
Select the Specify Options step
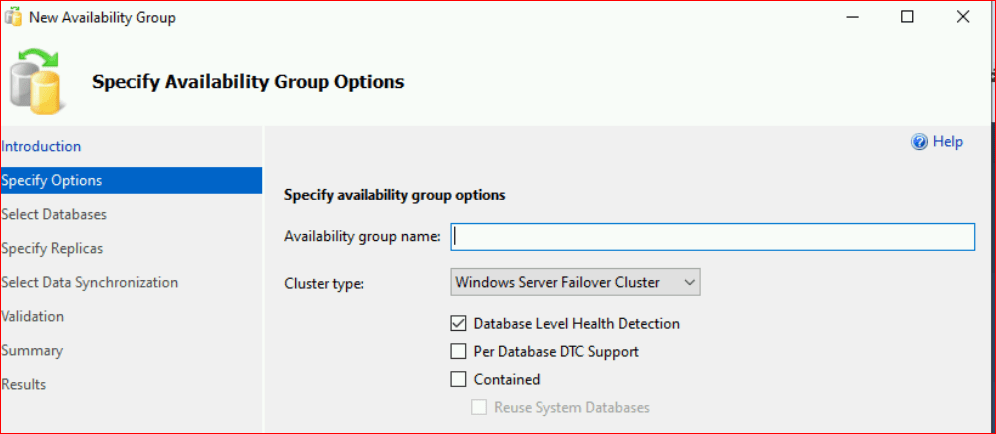pos(51,181)
